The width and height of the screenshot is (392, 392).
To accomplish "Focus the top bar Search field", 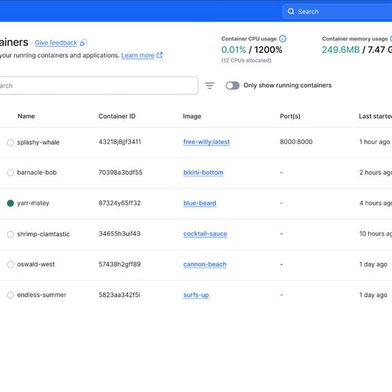I will [x=337, y=11].
